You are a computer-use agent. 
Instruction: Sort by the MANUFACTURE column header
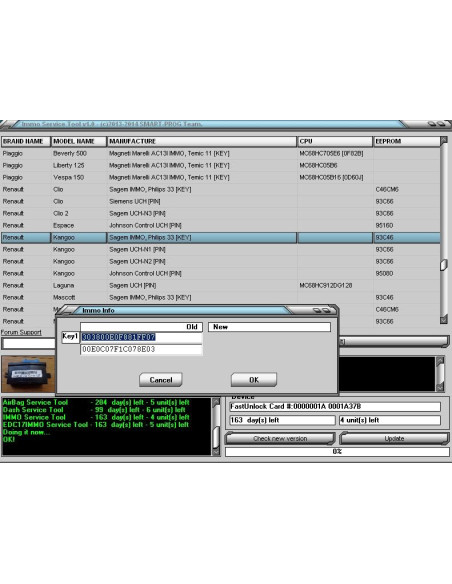[x=202, y=142]
